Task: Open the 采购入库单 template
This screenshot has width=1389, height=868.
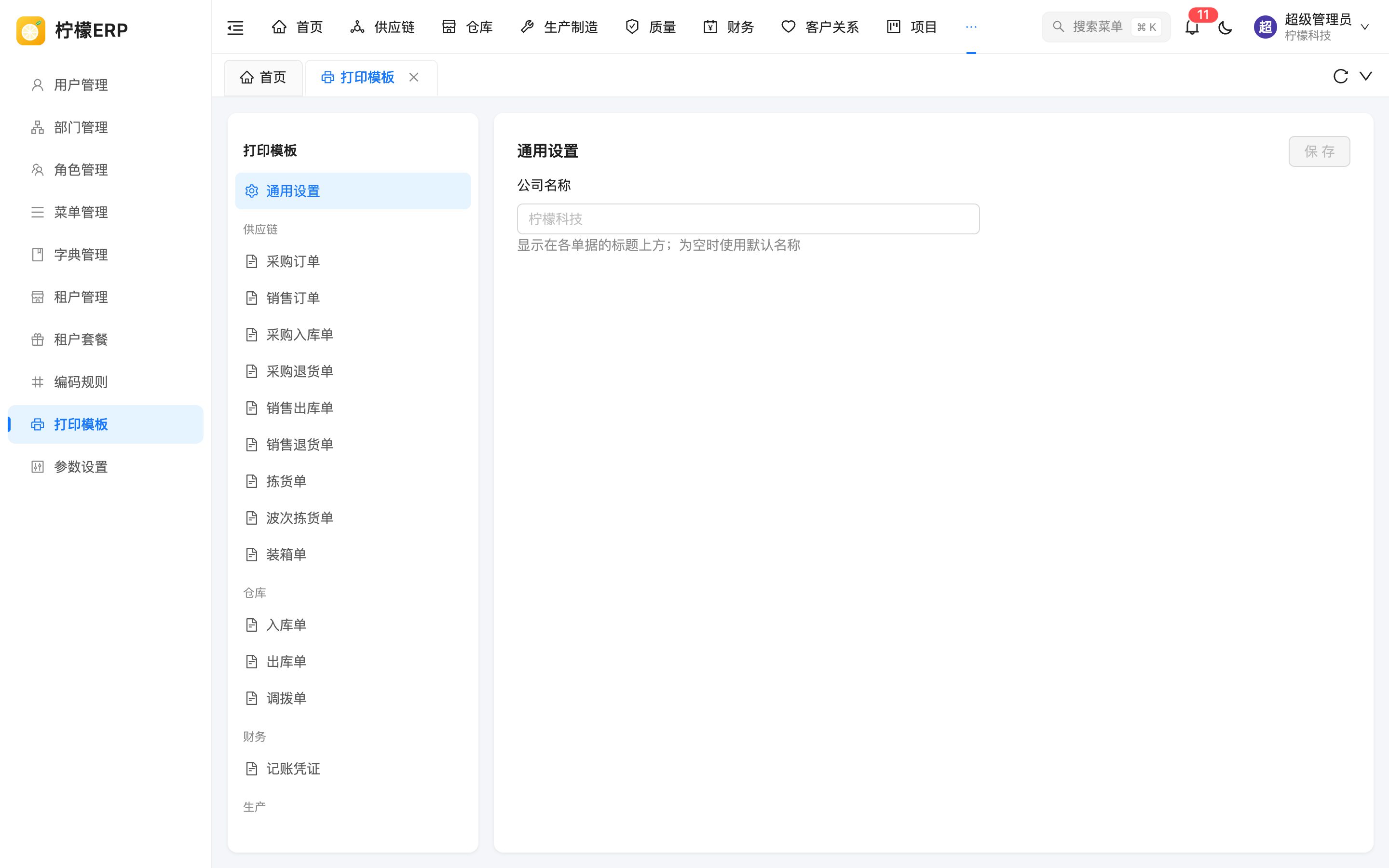Action: (353, 335)
